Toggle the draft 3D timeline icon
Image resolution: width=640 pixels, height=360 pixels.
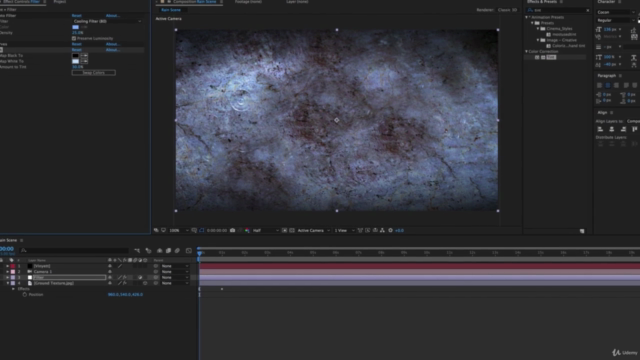149,251
